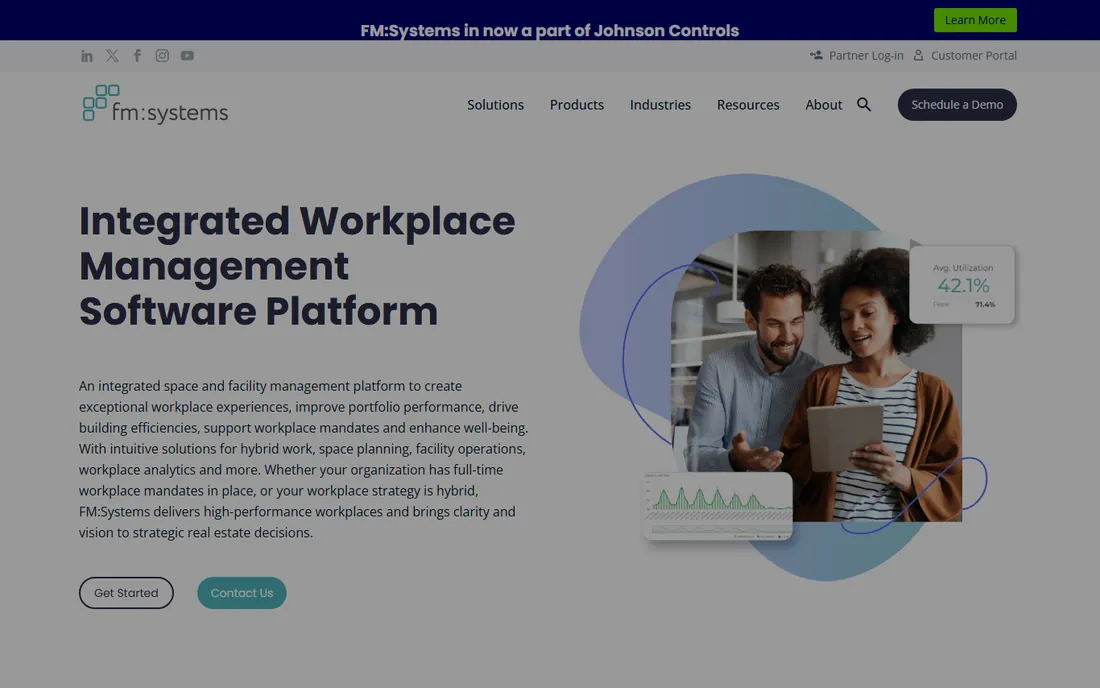Open the About menu
This screenshot has width=1100, height=688.
tap(824, 104)
